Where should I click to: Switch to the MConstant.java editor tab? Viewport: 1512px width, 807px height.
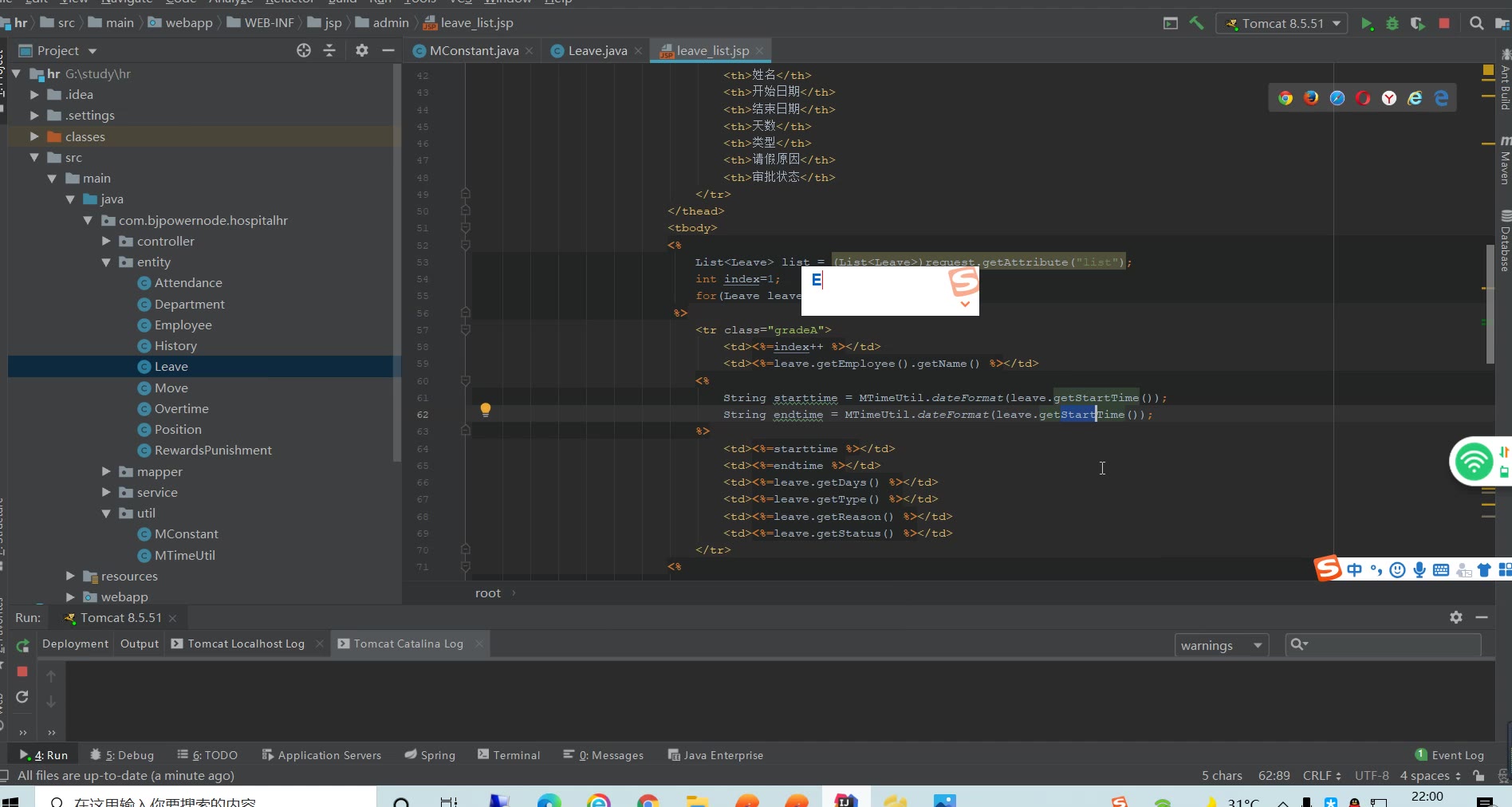(x=473, y=51)
